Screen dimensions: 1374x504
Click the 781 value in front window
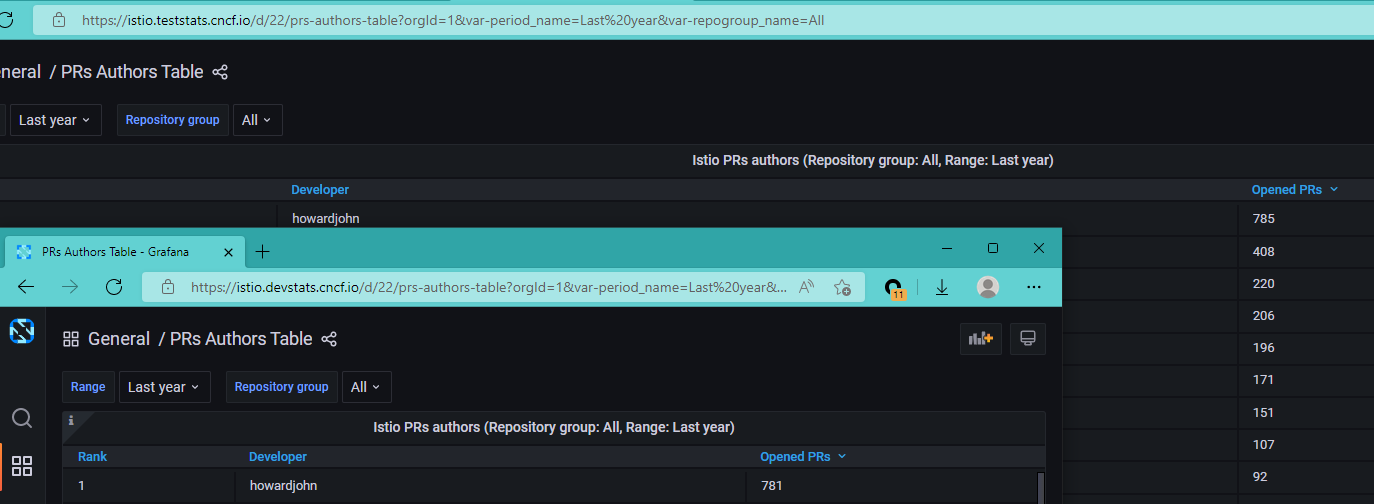772,486
